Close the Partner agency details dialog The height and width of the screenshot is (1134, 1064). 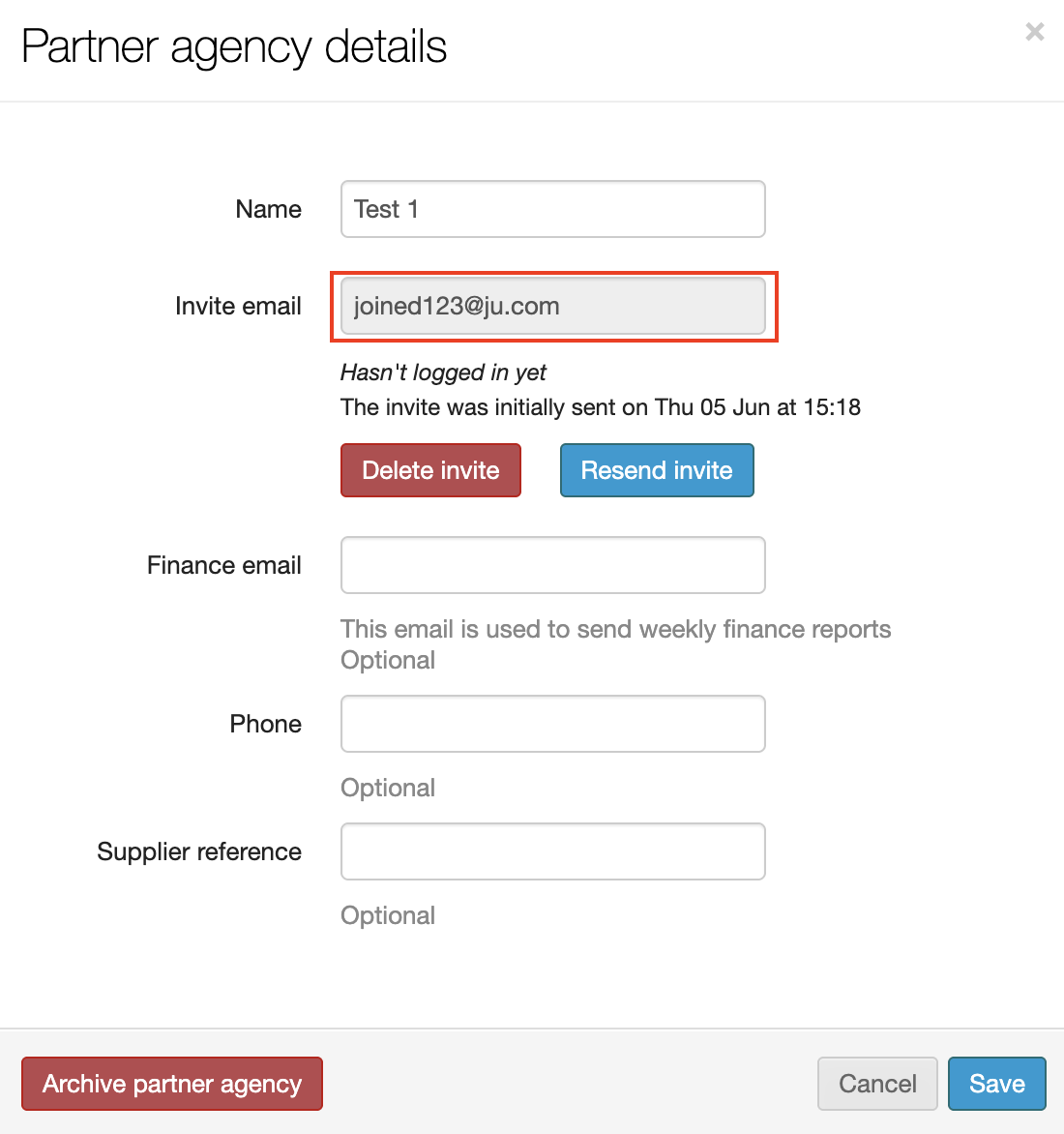click(1034, 32)
